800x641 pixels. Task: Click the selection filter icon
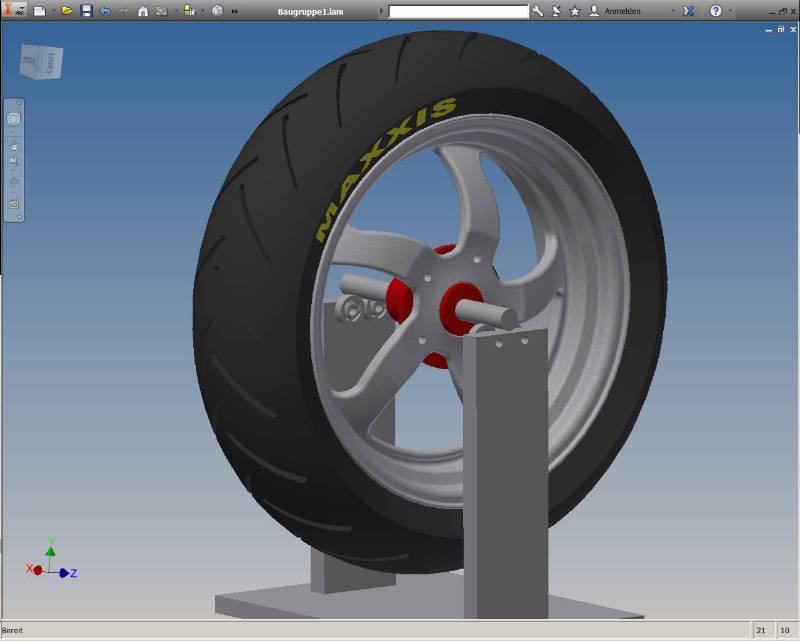[x=189, y=11]
